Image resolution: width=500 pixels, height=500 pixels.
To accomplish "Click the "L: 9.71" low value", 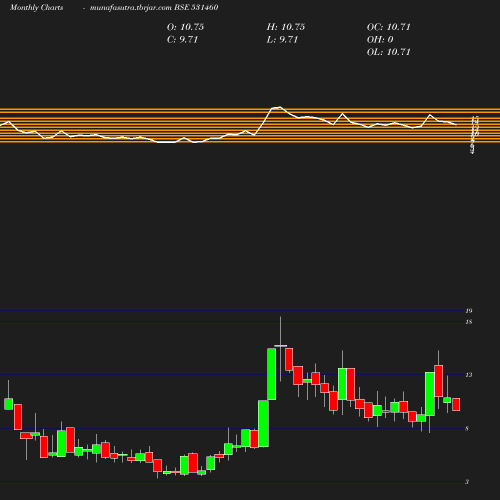I will (282, 40).
